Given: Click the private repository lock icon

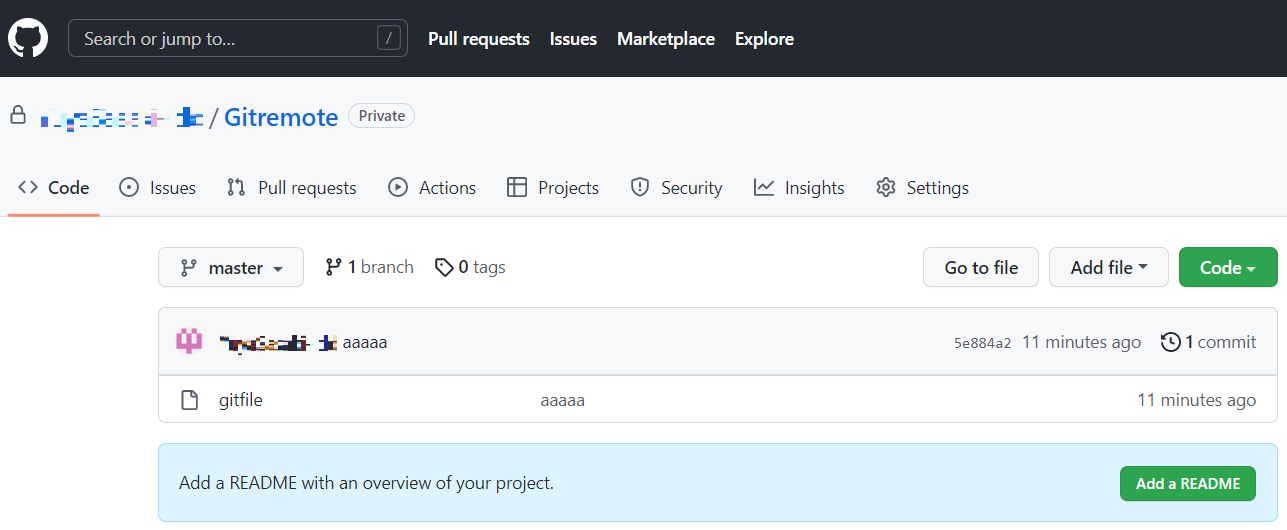Looking at the screenshot, I should pyautogui.click(x=18, y=116).
